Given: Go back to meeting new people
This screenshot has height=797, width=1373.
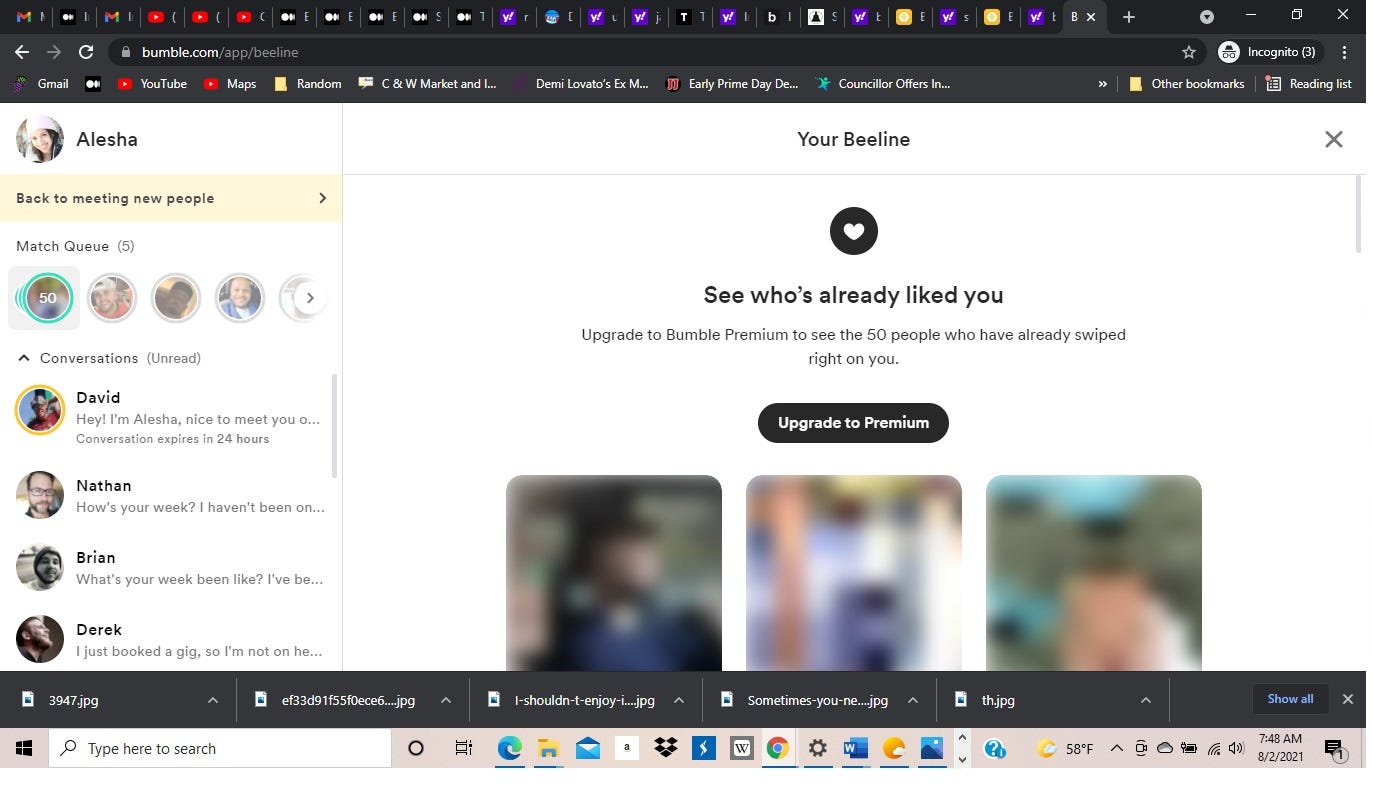Looking at the screenshot, I should [x=171, y=198].
